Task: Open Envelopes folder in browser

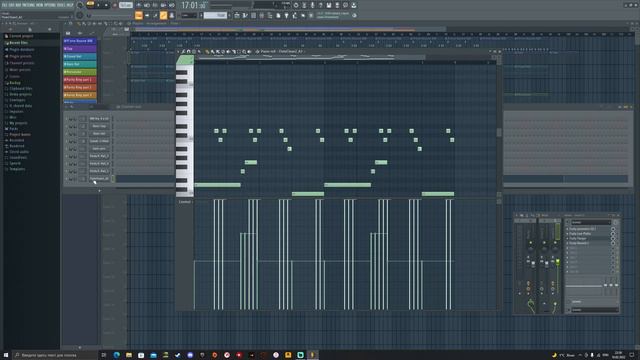Action: (x=17, y=100)
